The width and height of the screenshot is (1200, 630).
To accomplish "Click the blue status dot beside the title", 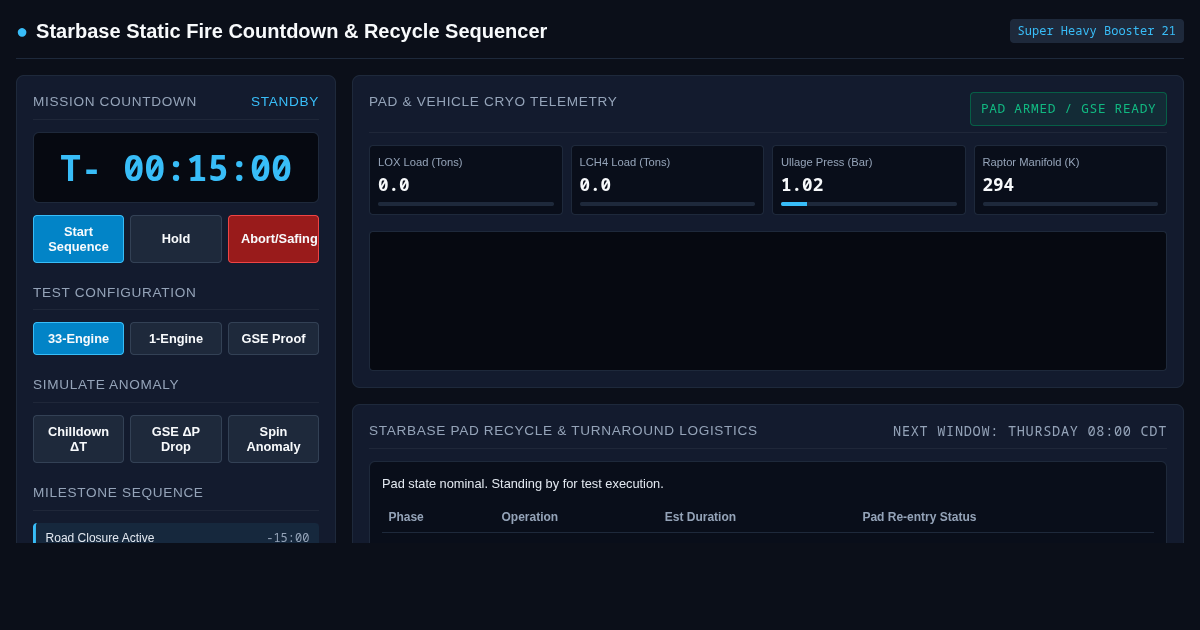I will tap(22, 32).
